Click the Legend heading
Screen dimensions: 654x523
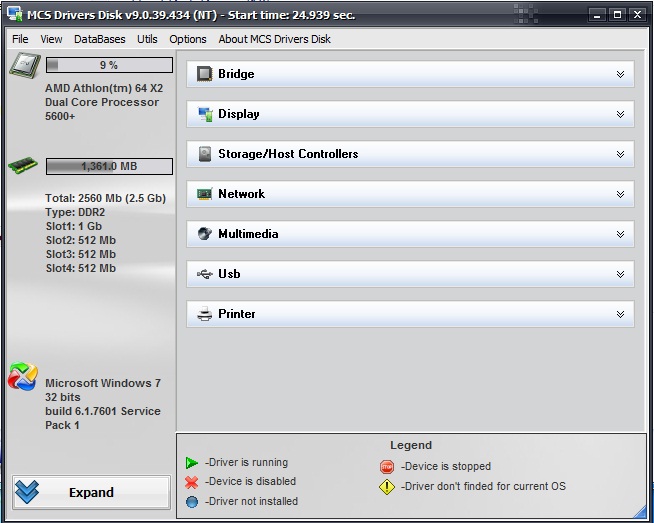(x=411, y=445)
